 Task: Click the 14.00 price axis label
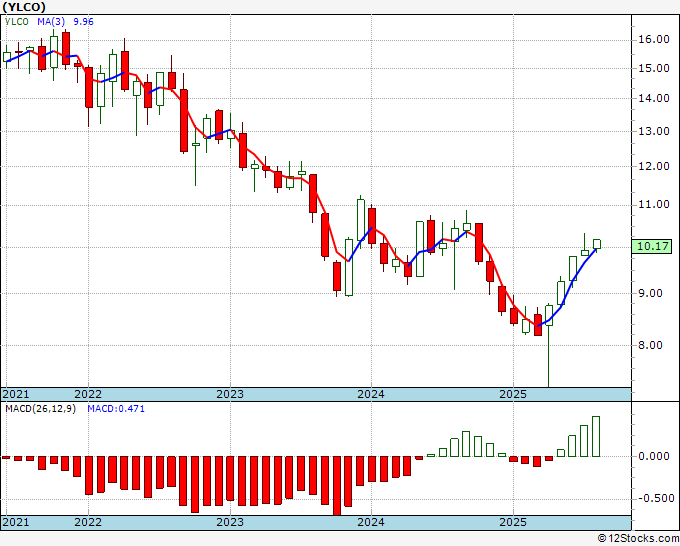tap(654, 98)
